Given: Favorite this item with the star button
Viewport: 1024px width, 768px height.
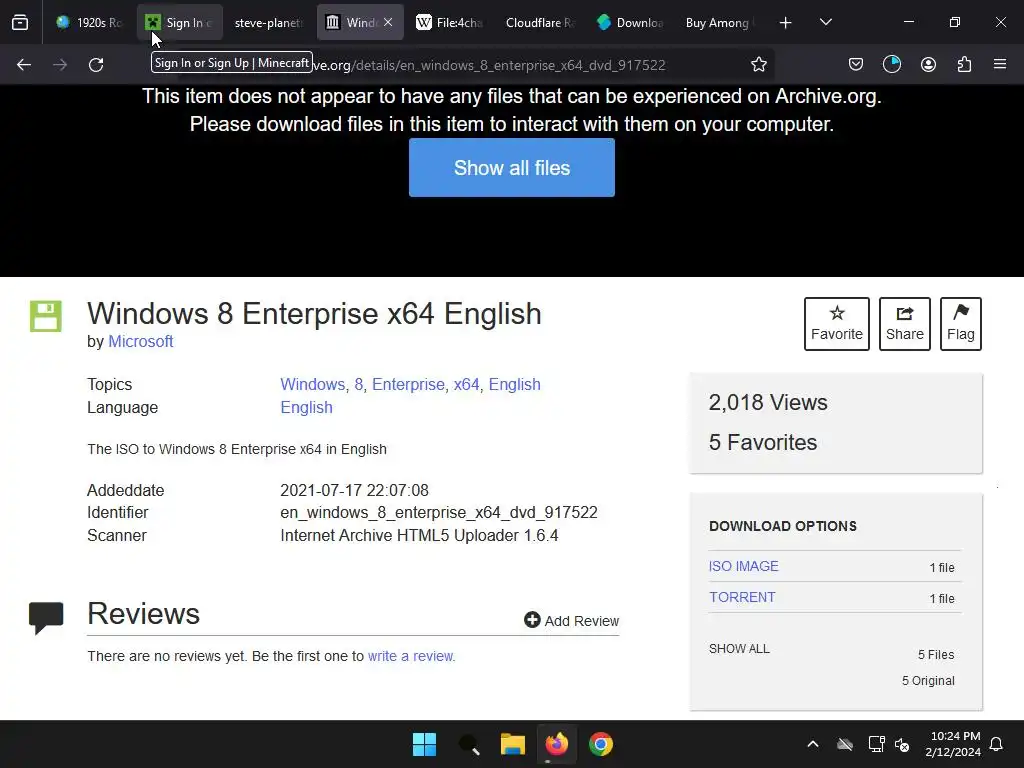Looking at the screenshot, I should [837, 324].
